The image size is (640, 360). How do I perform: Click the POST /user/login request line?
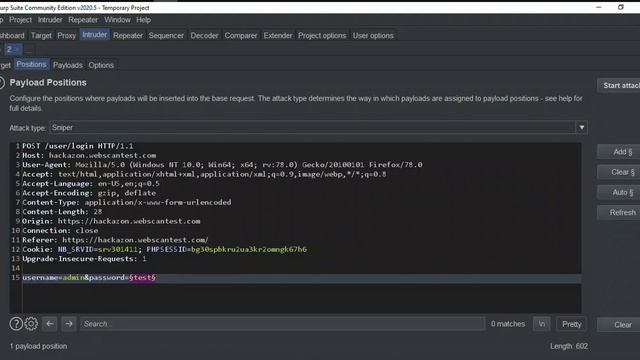[78, 146]
